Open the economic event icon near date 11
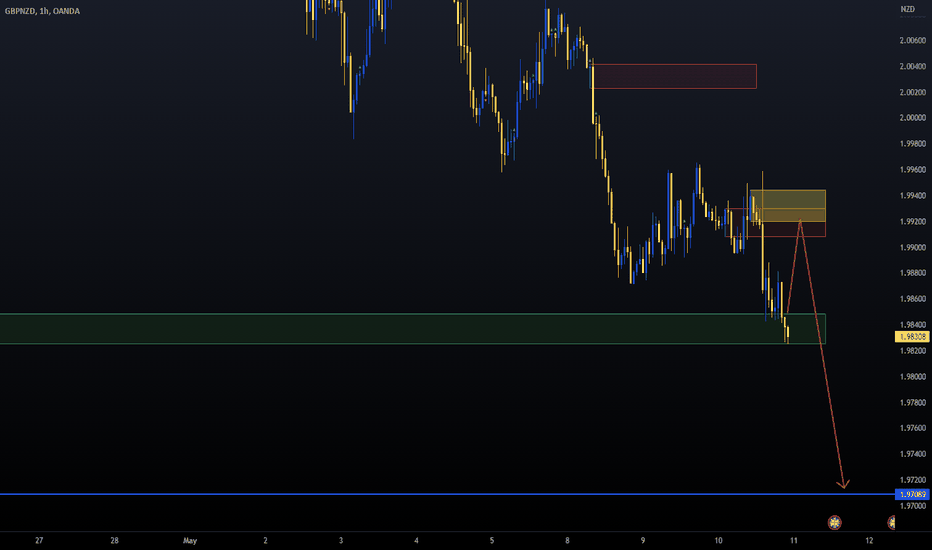 click(x=835, y=523)
